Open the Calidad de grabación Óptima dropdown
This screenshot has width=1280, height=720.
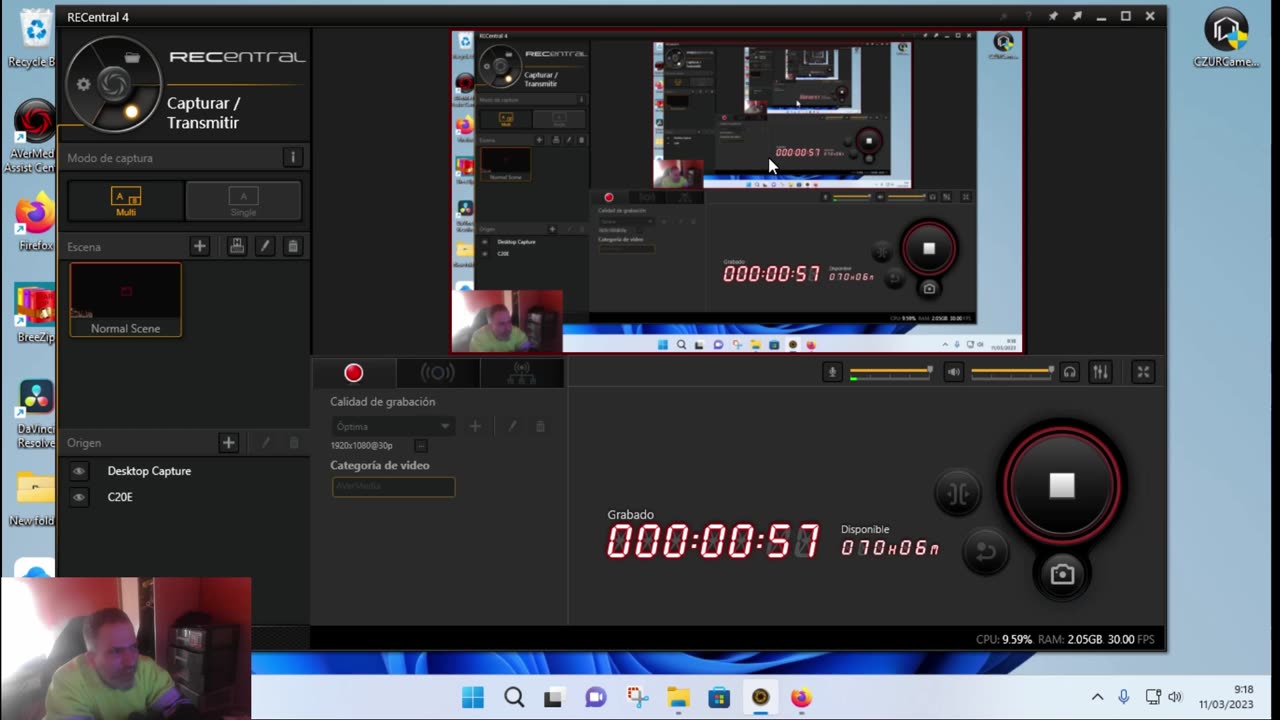[x=393, y=426]
